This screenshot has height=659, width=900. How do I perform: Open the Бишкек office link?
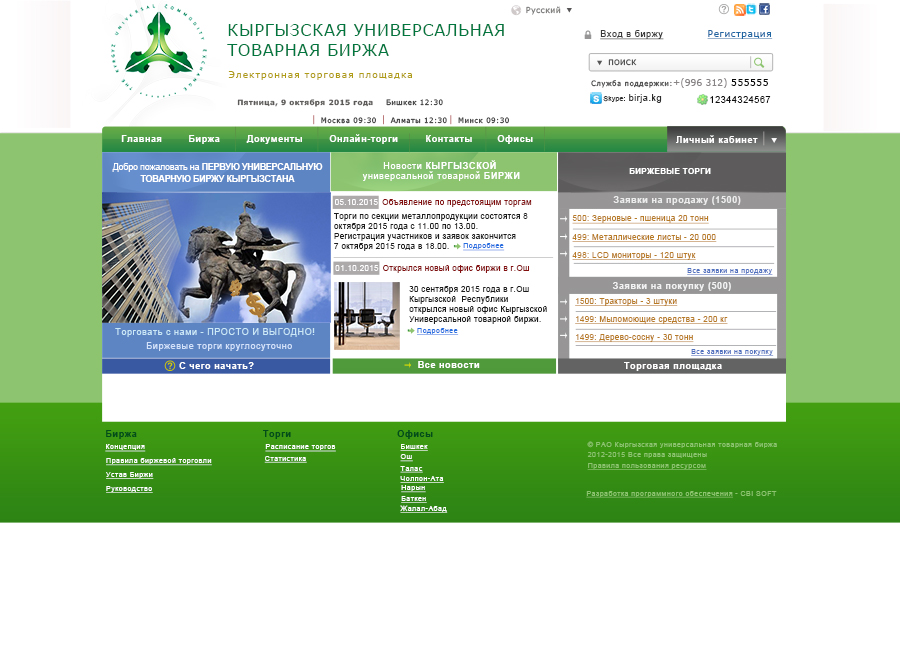(x=414, y=447)
